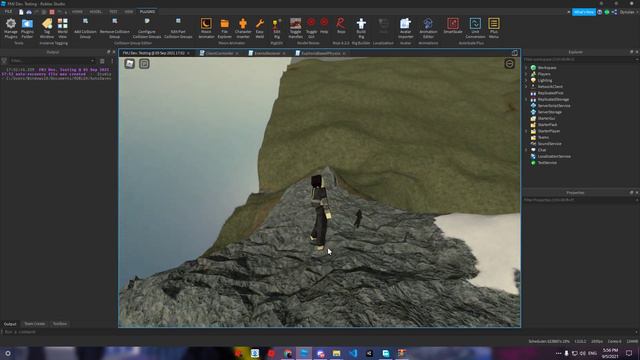This screenshot has width=640, height=360.
Task: Switch to the EventsReceiver script tab
Action: 267,53
